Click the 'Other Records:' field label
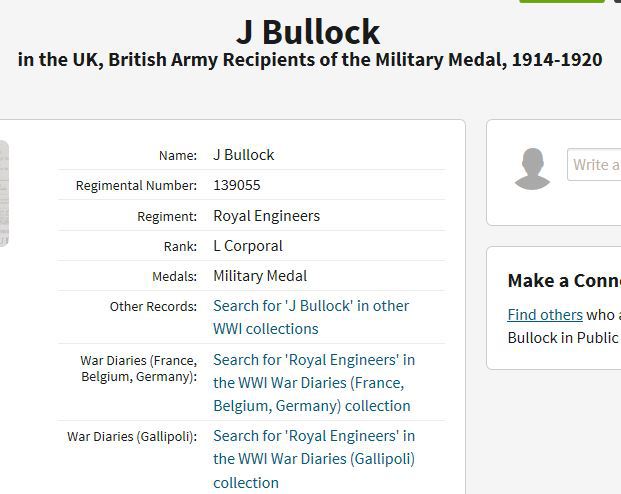 tap(153, 307)
